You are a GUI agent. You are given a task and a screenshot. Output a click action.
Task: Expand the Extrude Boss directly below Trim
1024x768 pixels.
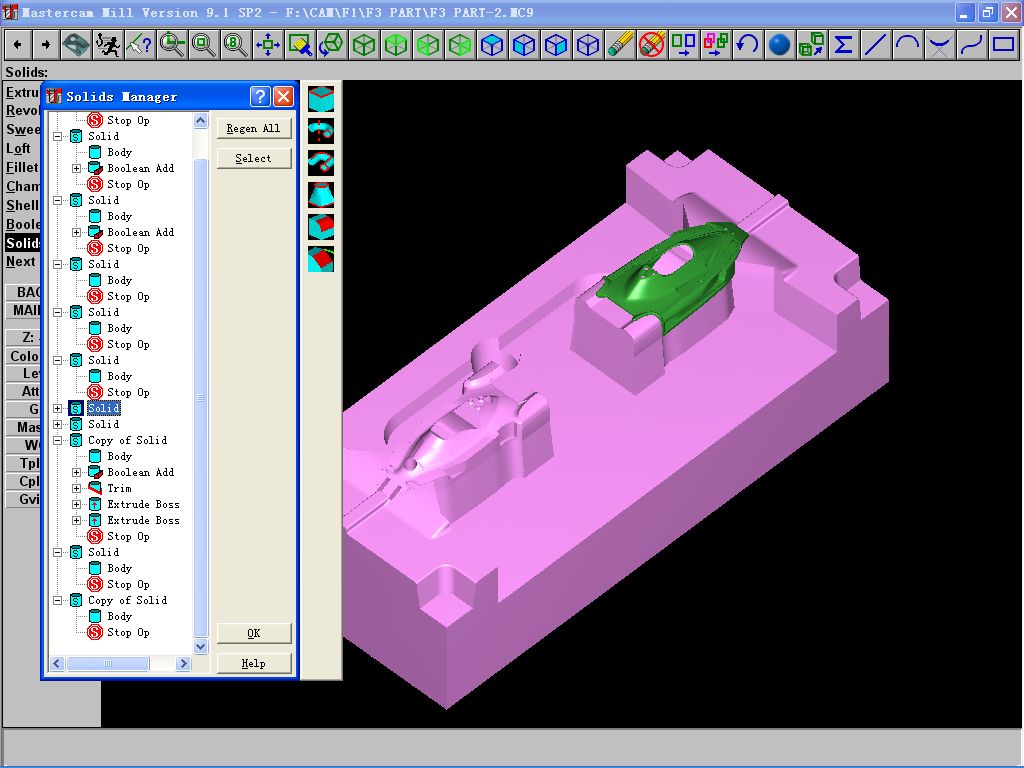76,504
